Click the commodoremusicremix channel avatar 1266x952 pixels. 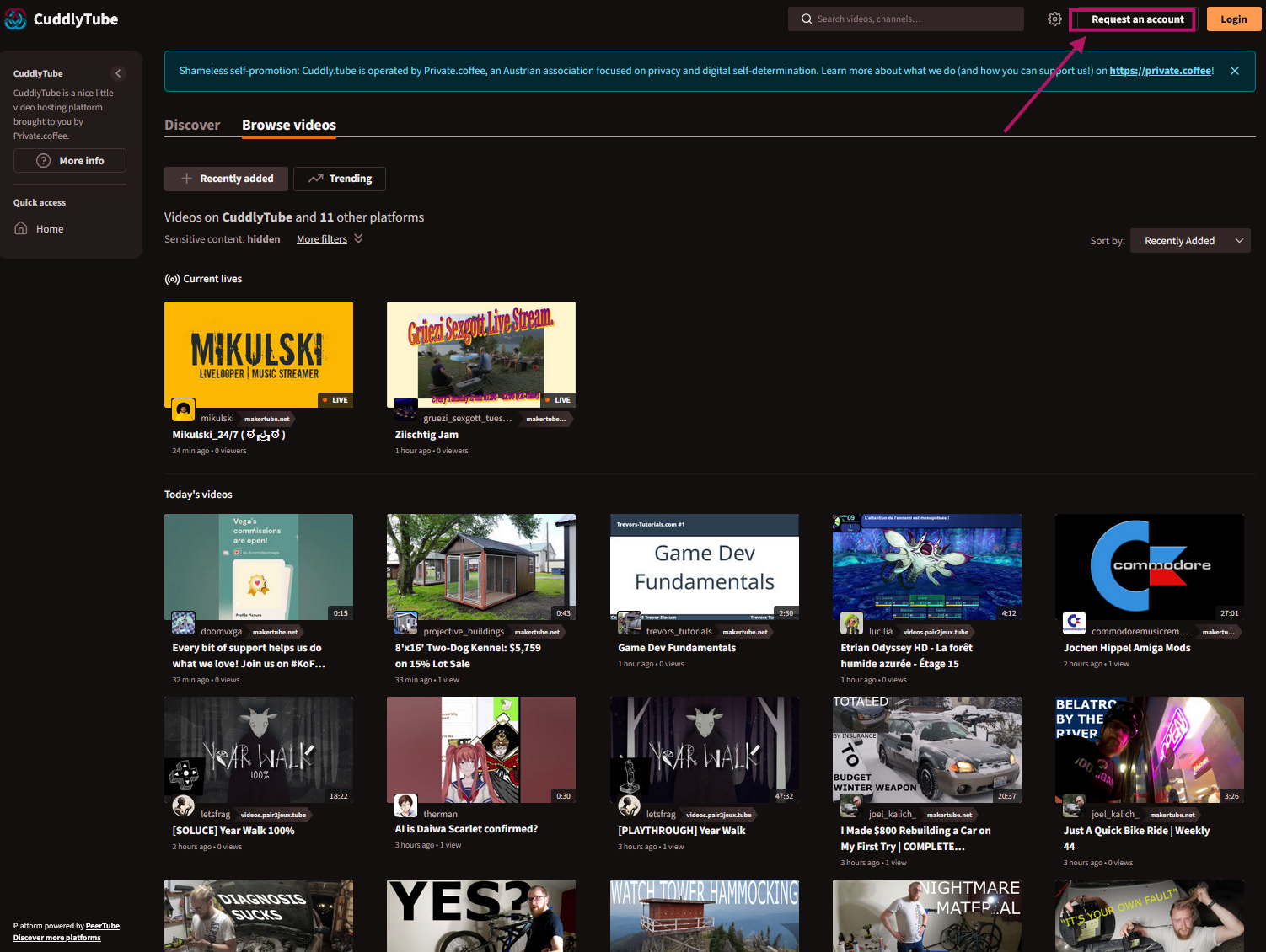pyautogui.click(x=1074, y=623)
